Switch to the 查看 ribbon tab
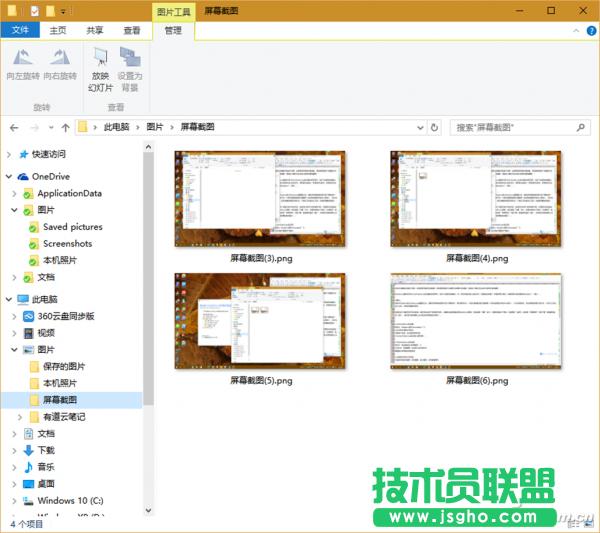 pos(132,31)
